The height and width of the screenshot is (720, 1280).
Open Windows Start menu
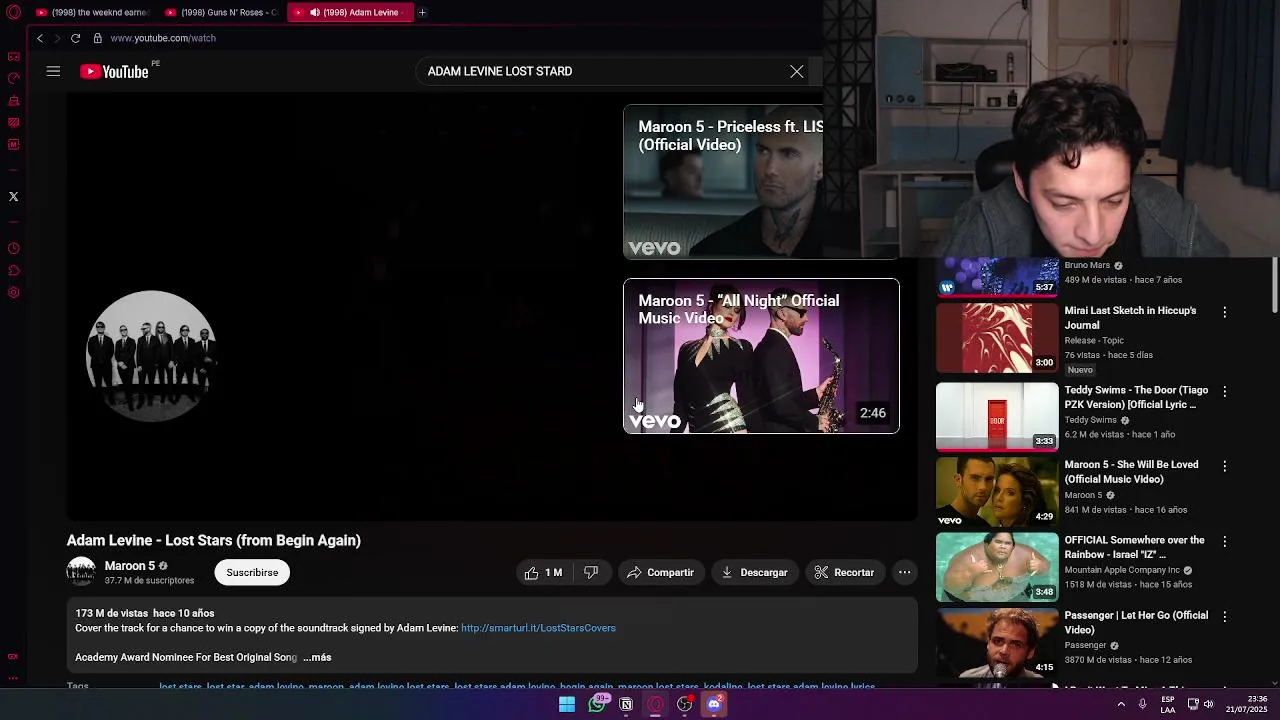click(567, 704)
